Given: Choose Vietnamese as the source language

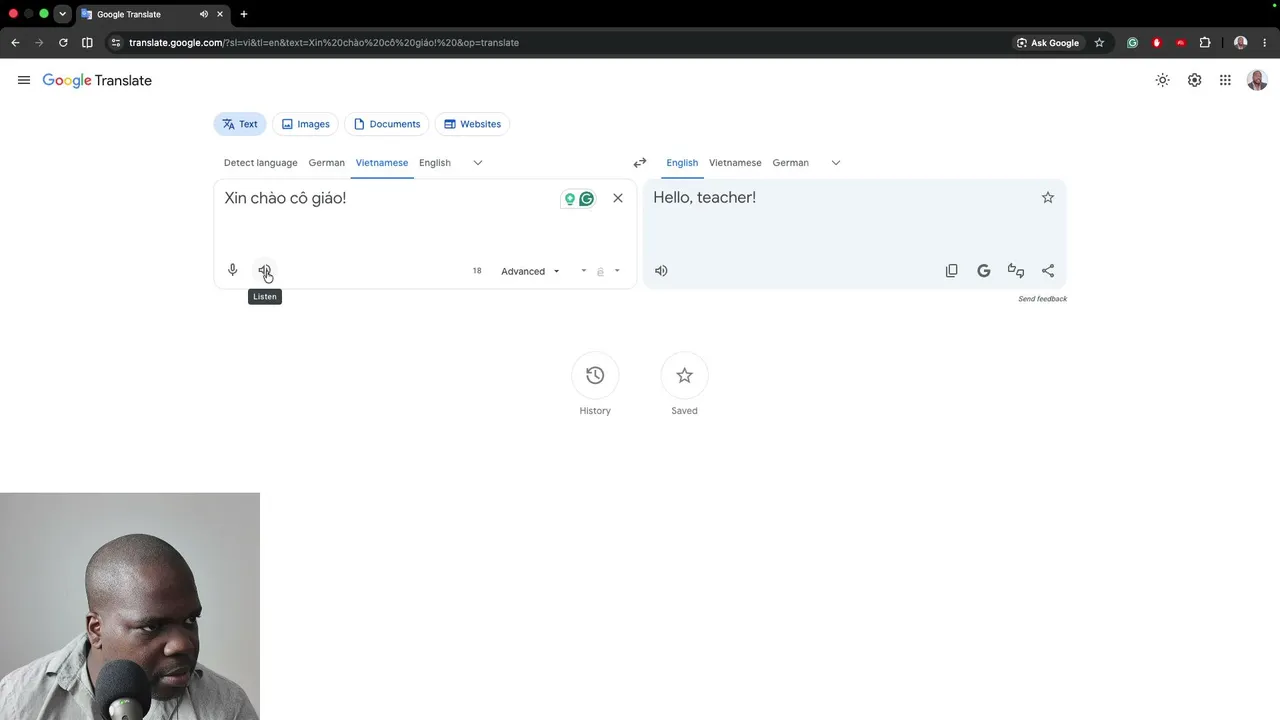Looking at the screenshot, I should pyautogui.click(x=382, y=163).
